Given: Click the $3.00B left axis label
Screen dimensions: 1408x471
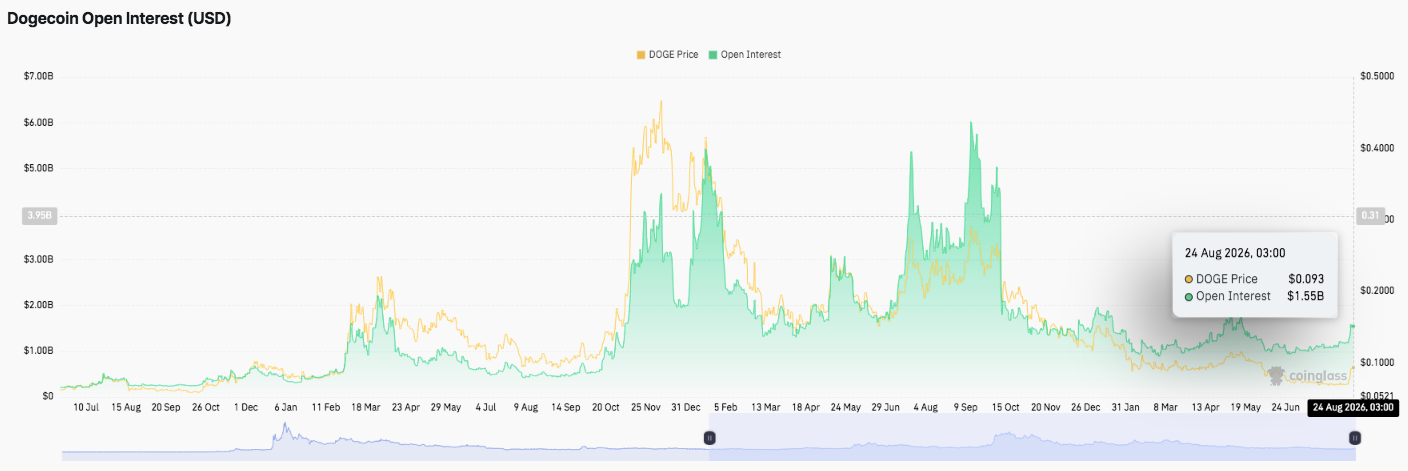Looking at the screenshot, I should (40, 259).
